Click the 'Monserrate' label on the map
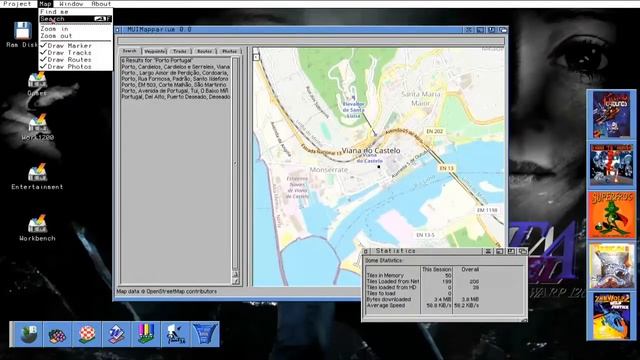 329,169
